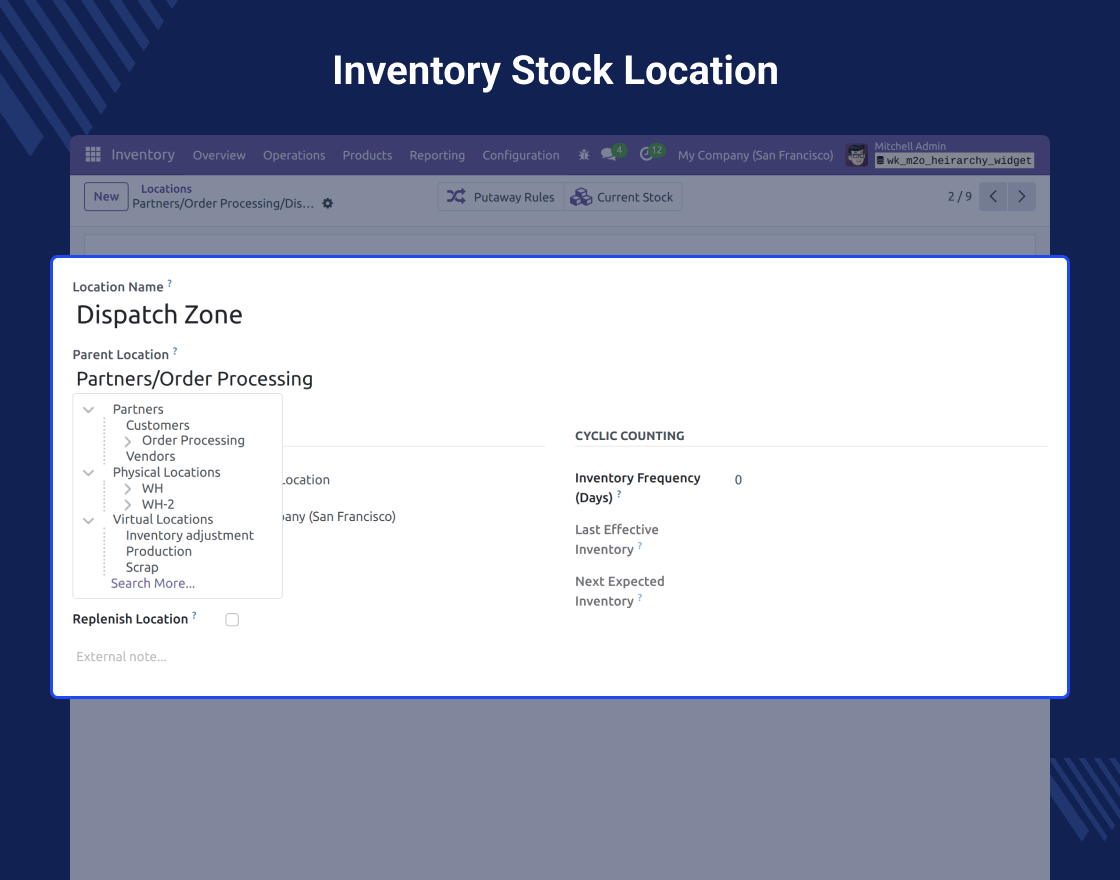Expand the Order Processing node
Image resolution: width=1120 pixels, height=880 pixels.
(128, 441)
